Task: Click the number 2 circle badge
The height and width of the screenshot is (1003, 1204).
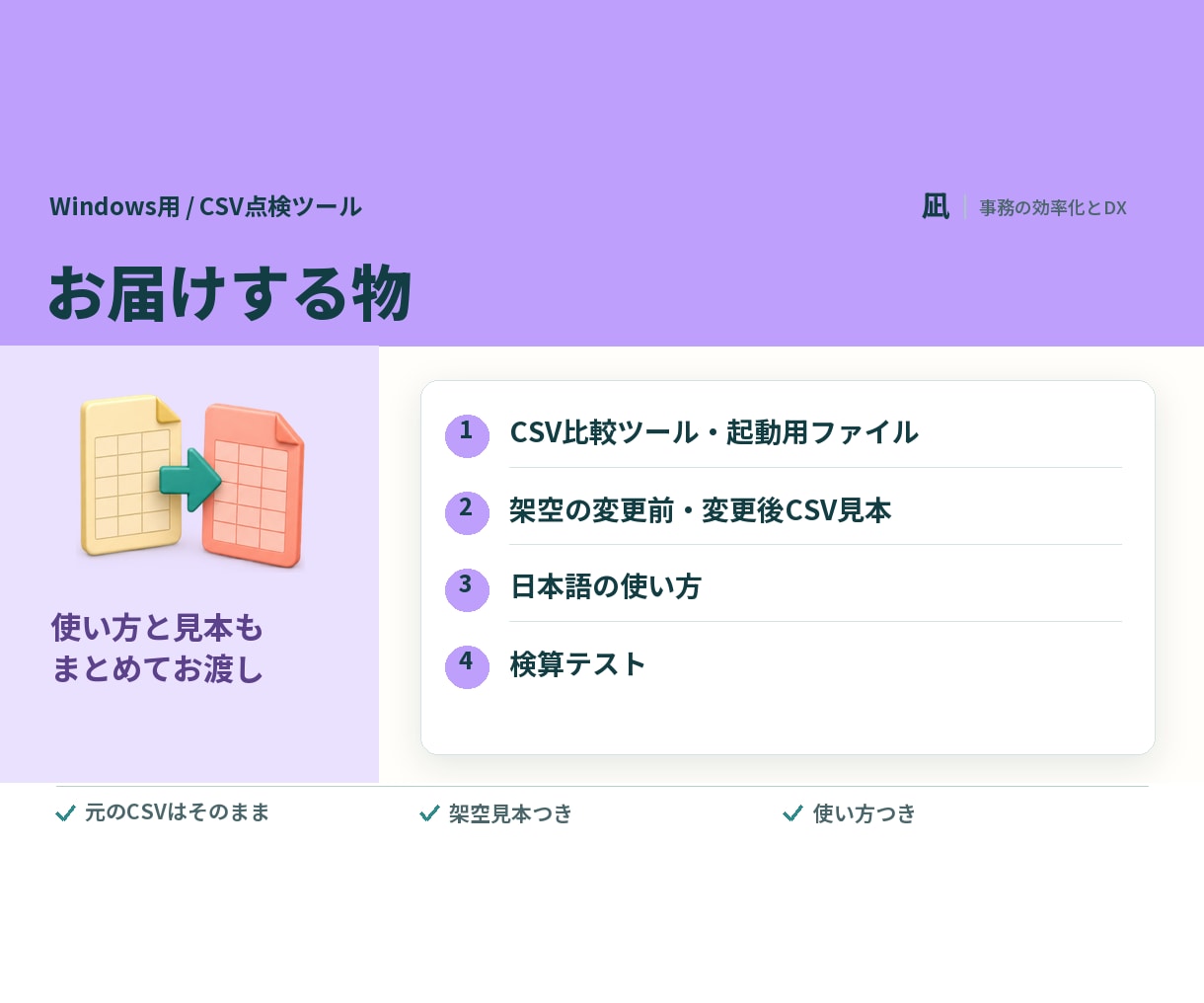Action: pos(467,512)
